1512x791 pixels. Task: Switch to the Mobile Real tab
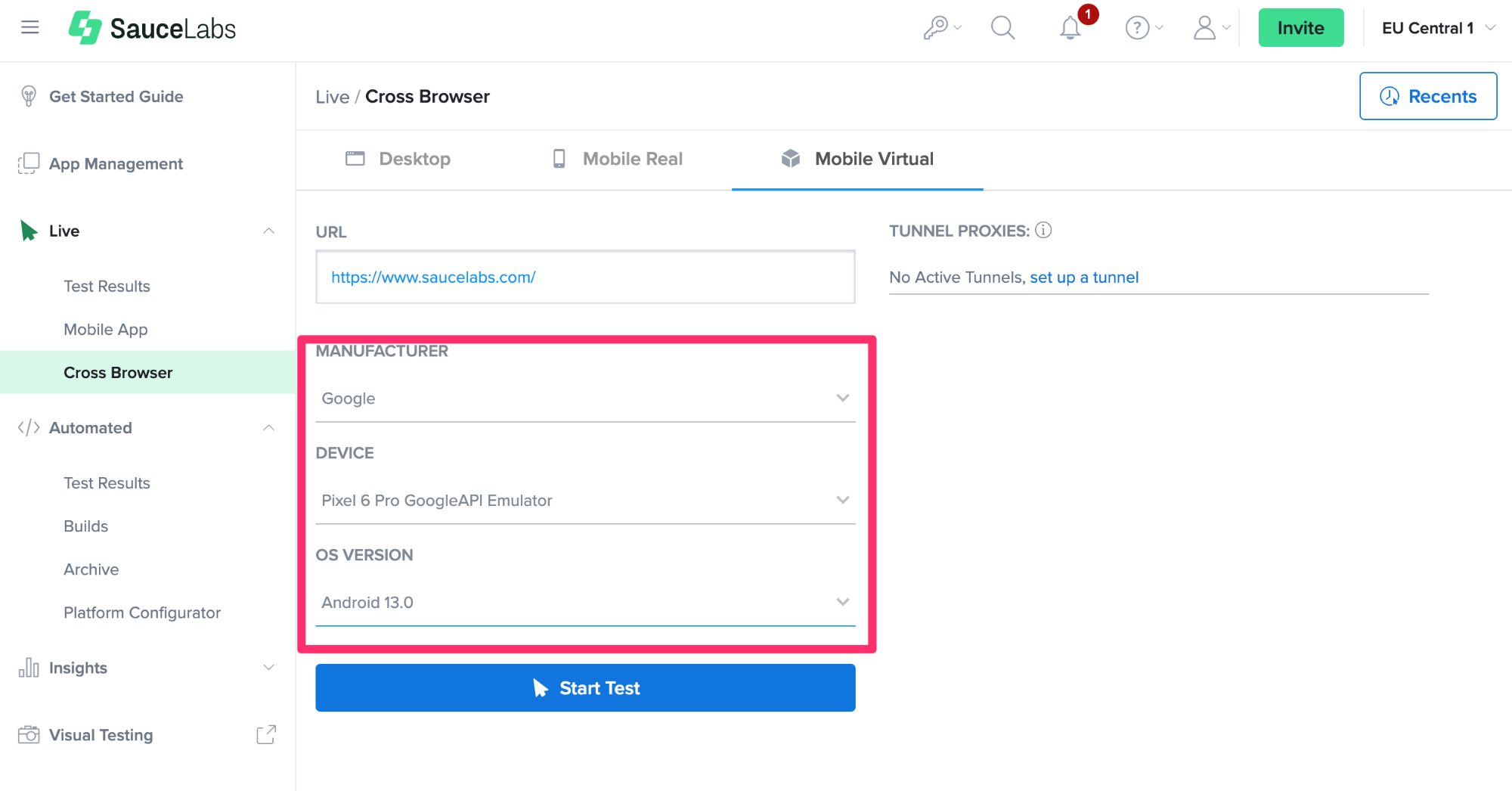click(x=618, y=159)
